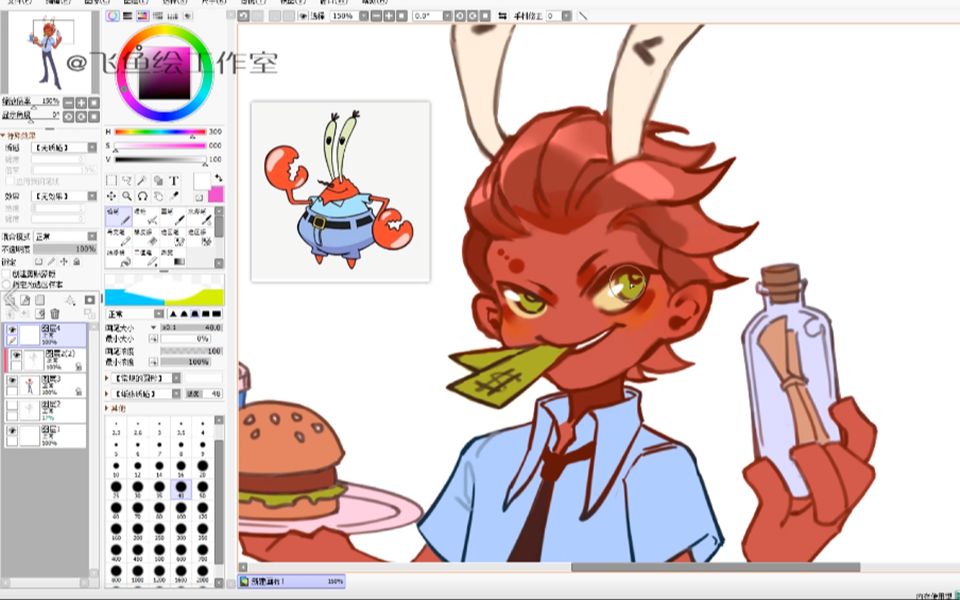Screen dimensions: 960x600
Task: Select the lasso tool
Action: coord(127,181)
